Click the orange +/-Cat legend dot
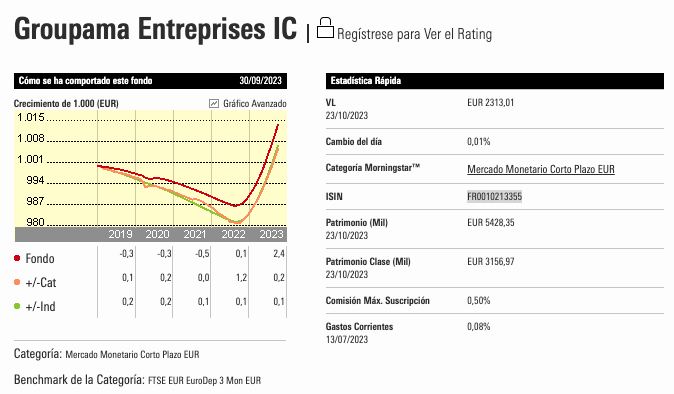Viewport: 674px width, 394px height. [17, 282]
